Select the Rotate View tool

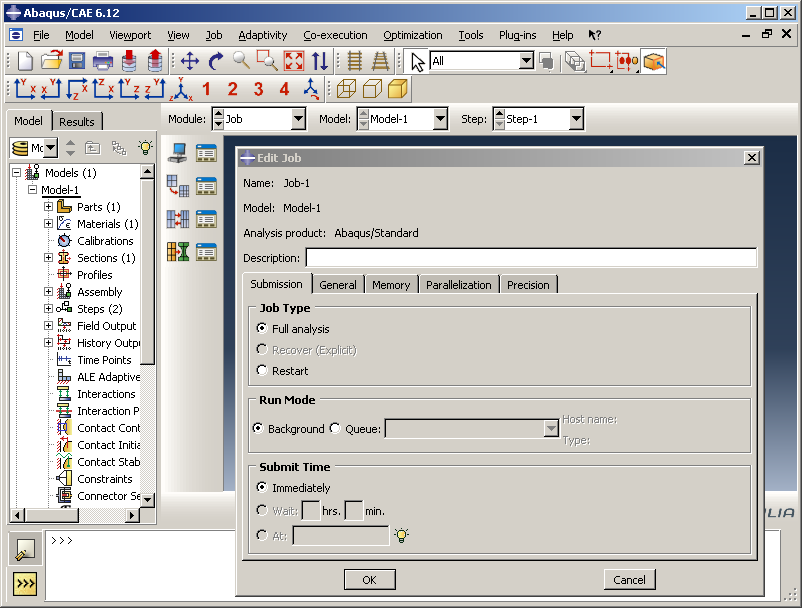(216, 61)
